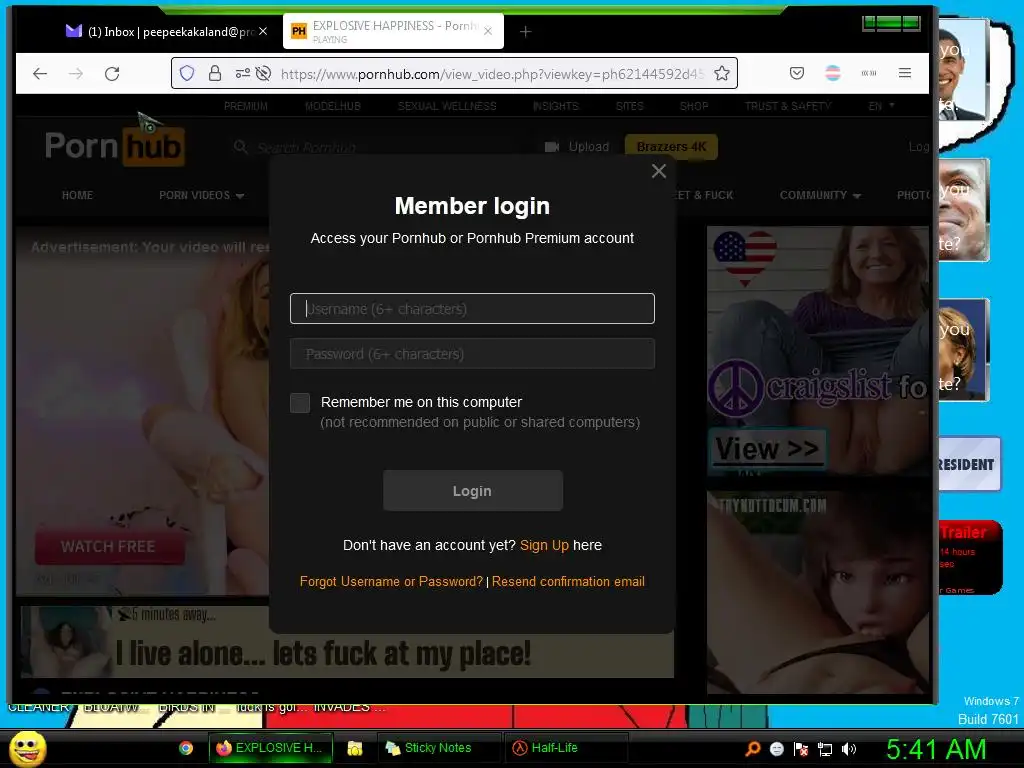Go back using the browser back arrow
Screen dimensions: 1024x768
point(40,74)
